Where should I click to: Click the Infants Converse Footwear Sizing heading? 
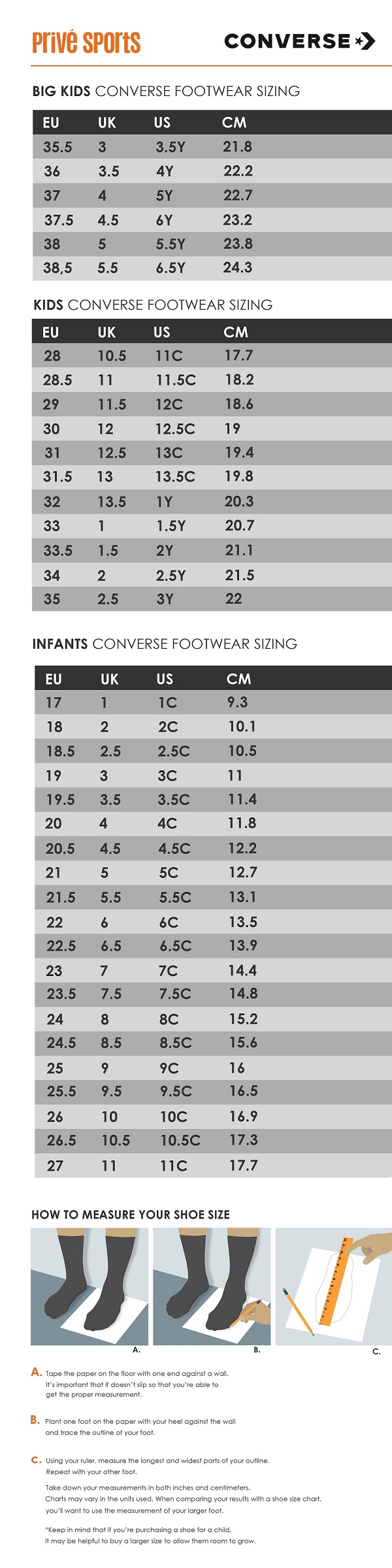[165, 644]
